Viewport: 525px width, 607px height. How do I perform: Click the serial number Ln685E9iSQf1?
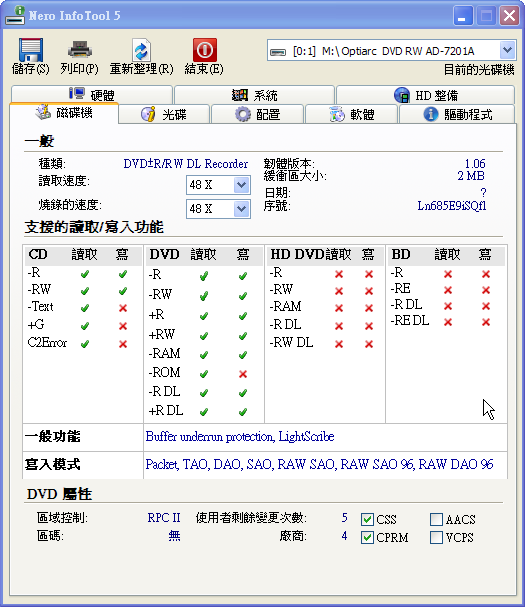click(451, 206)
